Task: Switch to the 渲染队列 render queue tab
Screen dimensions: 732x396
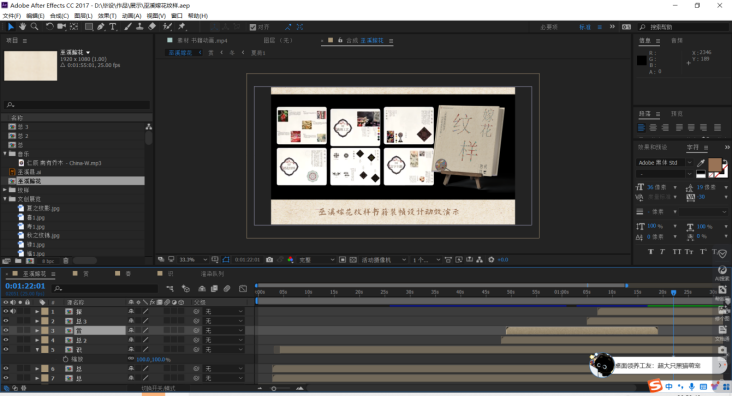Action: (x=212, y=274)
